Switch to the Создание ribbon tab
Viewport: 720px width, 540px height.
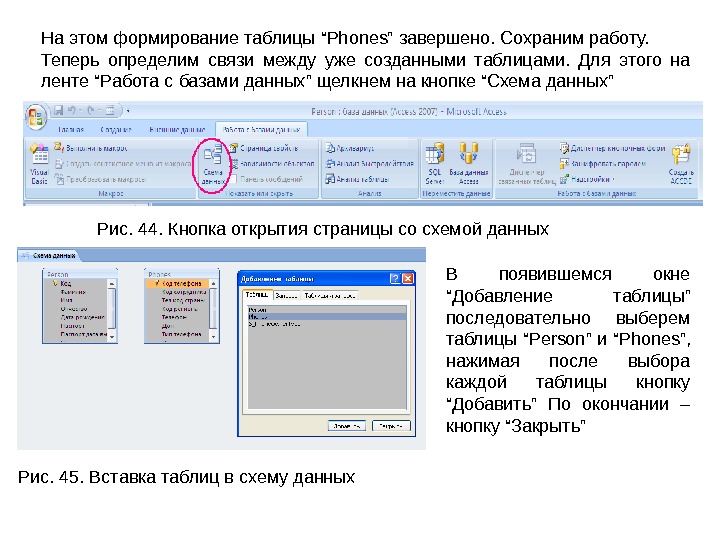pos(116,130)
